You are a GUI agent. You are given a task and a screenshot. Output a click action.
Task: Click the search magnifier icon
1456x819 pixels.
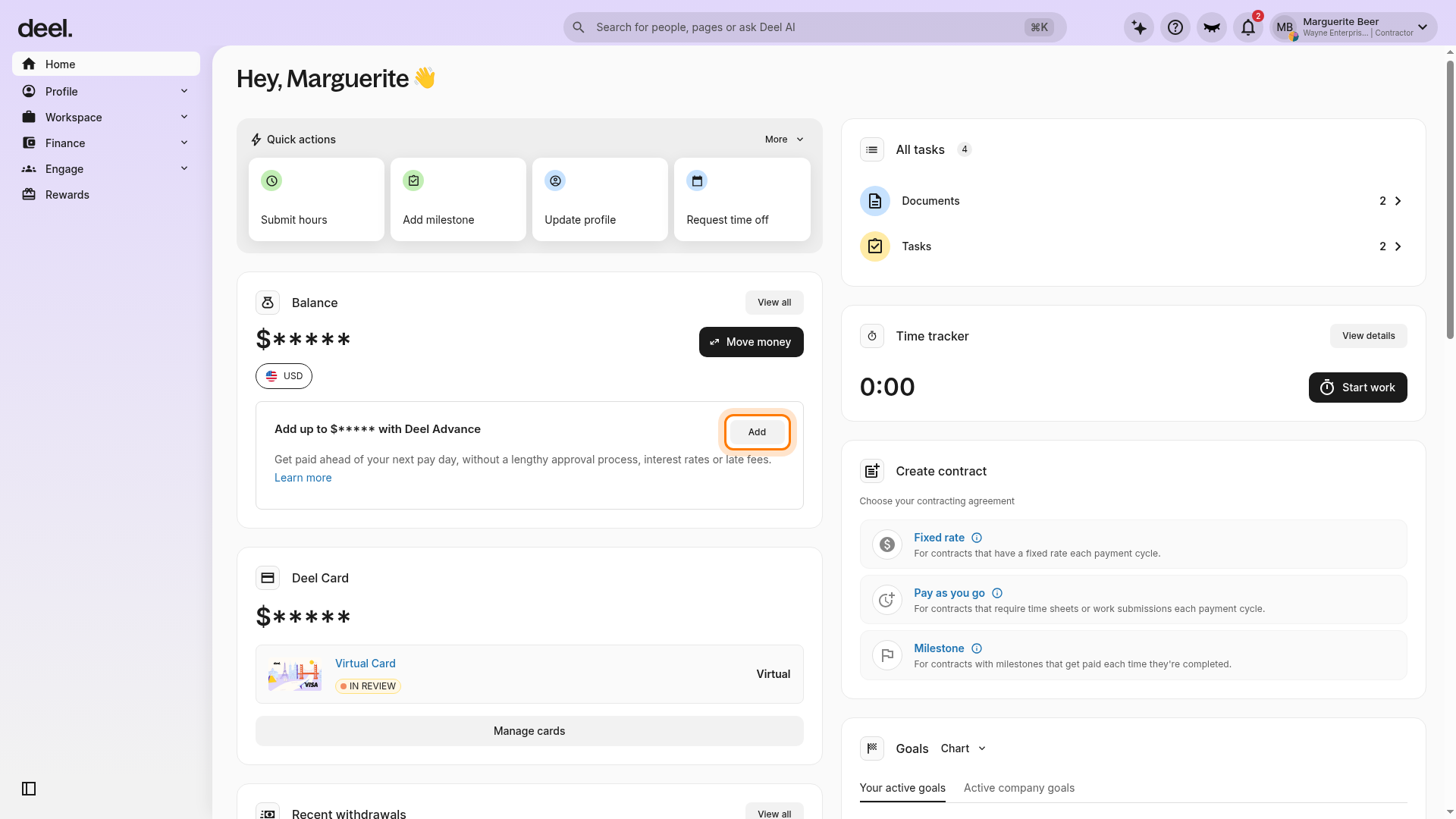coord(579,27)
